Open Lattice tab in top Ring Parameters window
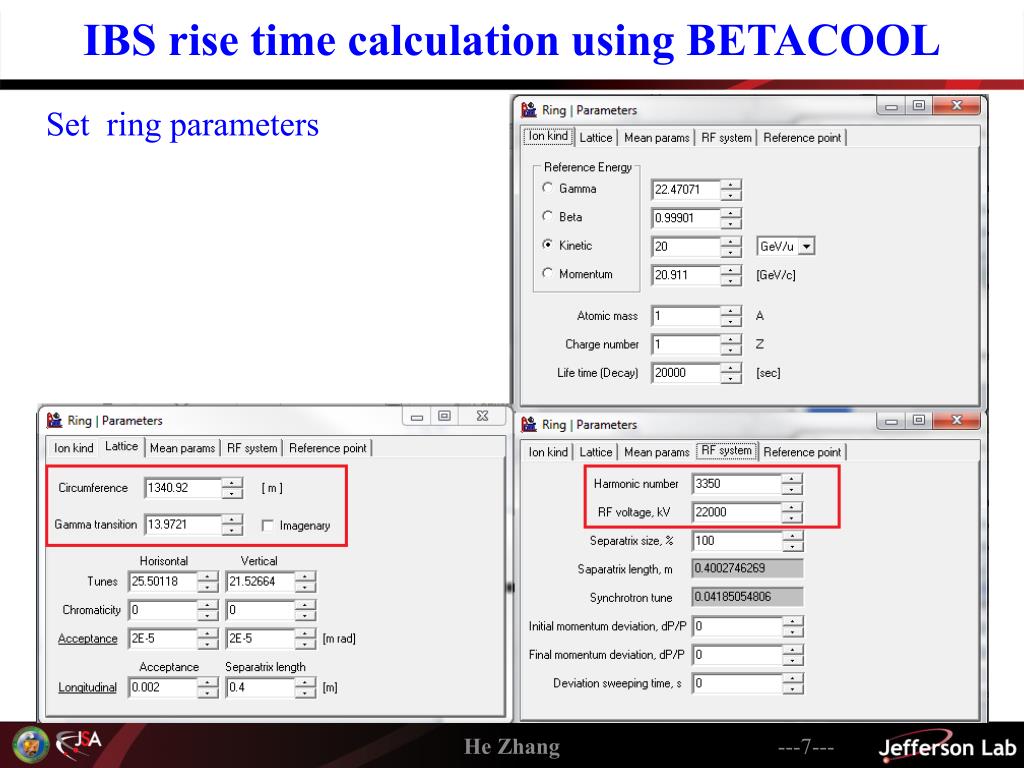 coord(596,138)
